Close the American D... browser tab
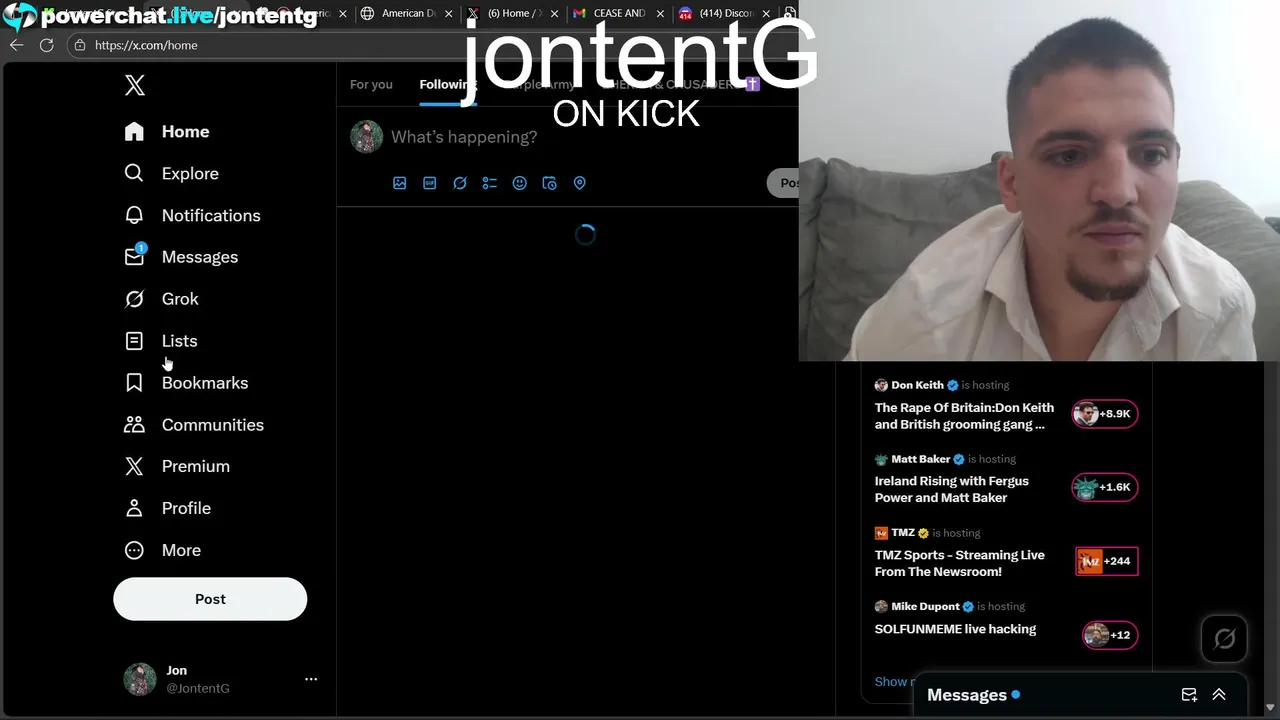 point(448,14)
